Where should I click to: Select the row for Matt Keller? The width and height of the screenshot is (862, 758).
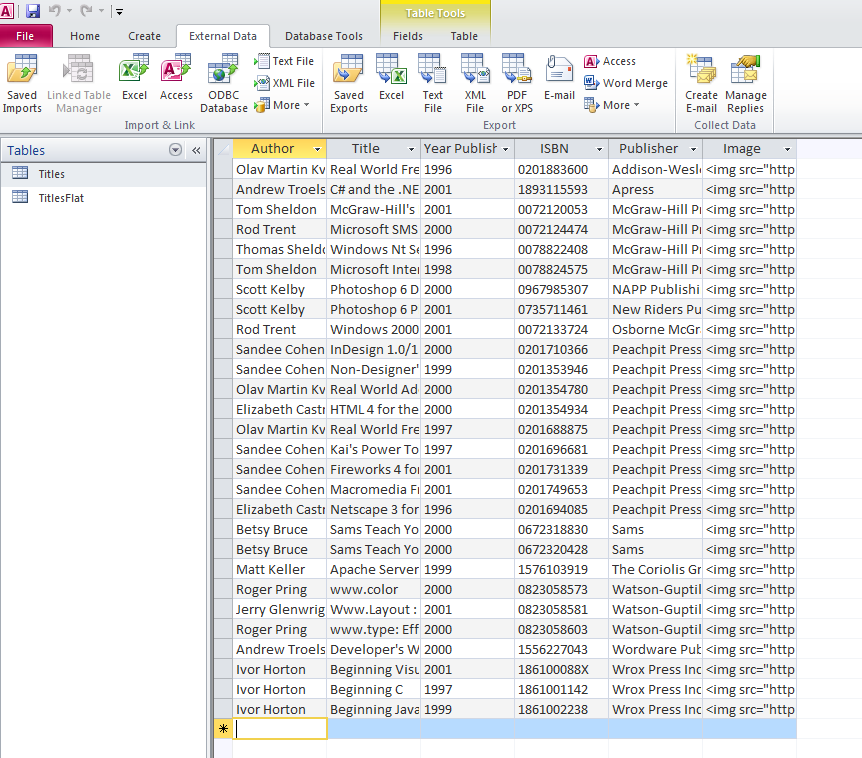[x=223, y=569]
